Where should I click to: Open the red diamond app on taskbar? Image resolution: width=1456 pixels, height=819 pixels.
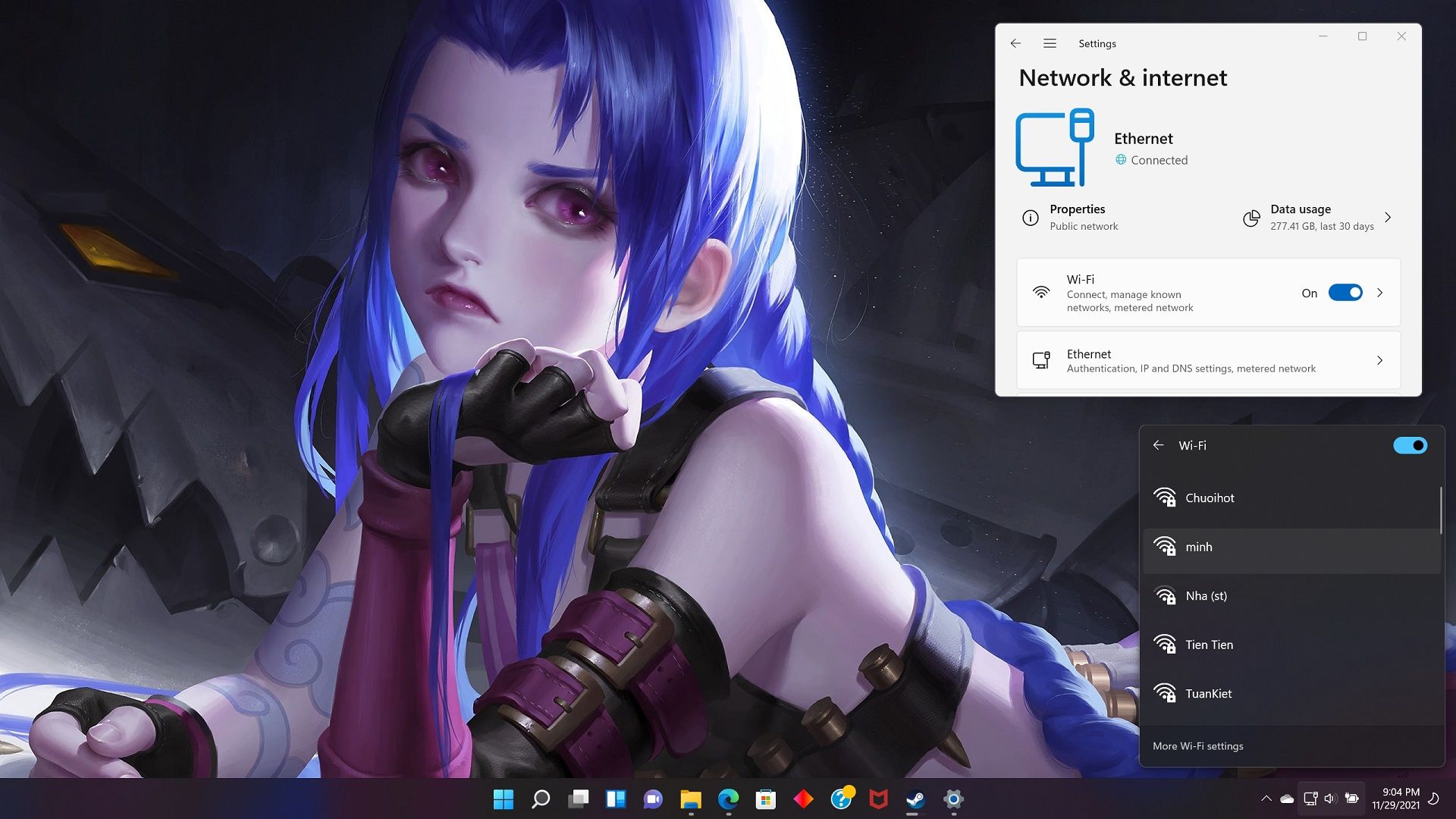click(803, 799)
